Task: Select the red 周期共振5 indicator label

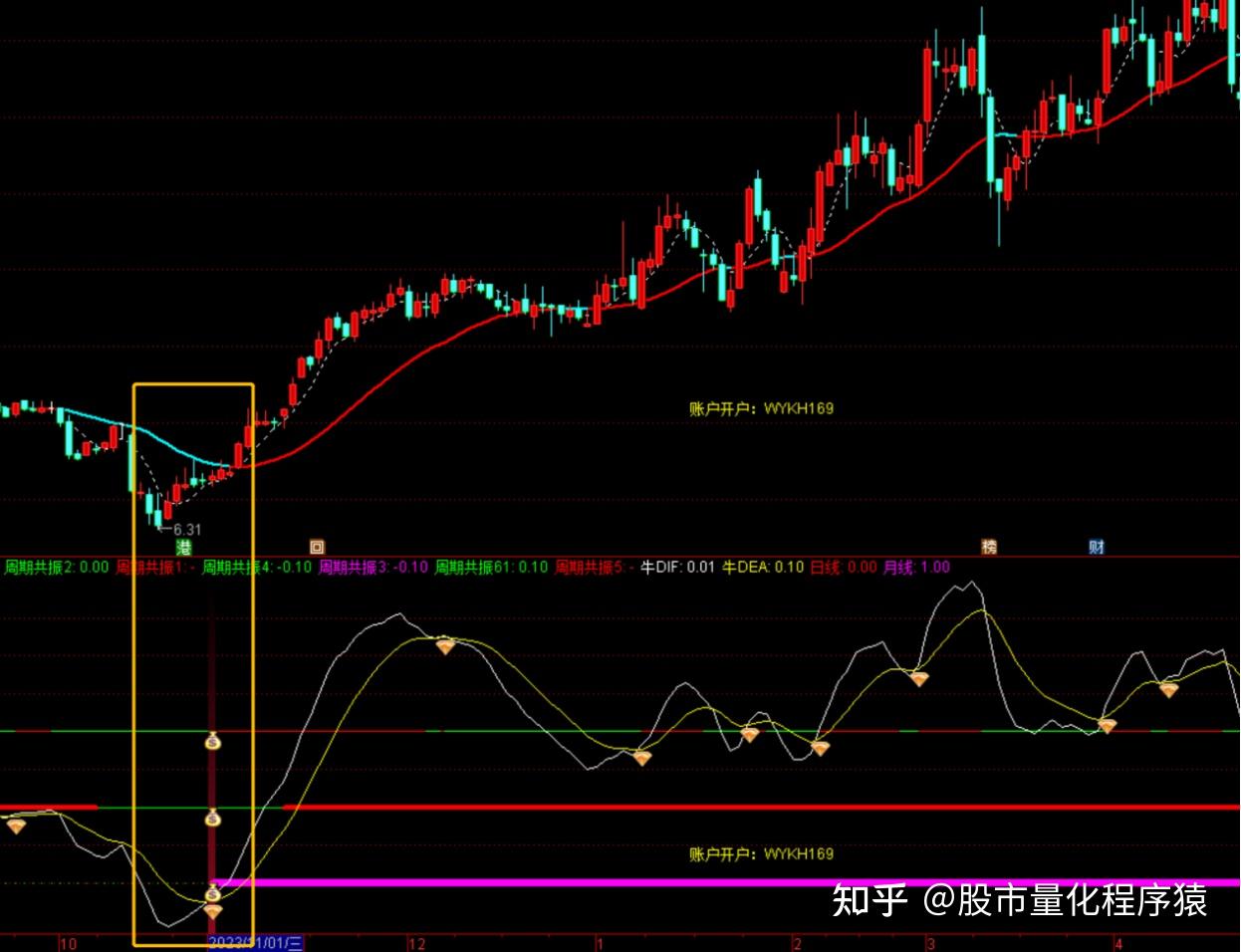Action: point(595,568)
